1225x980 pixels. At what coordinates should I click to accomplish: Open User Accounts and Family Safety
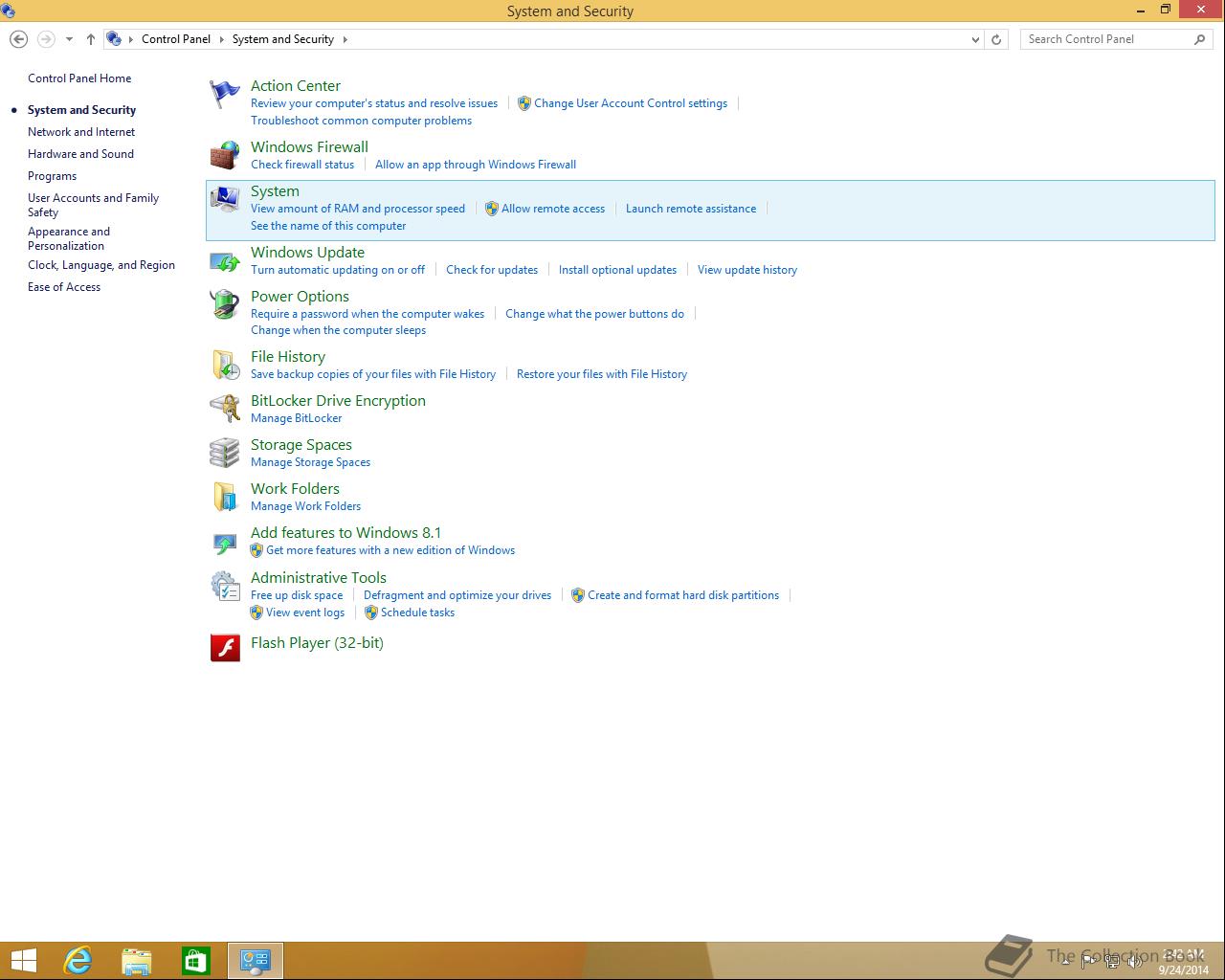tap(93, 205)
